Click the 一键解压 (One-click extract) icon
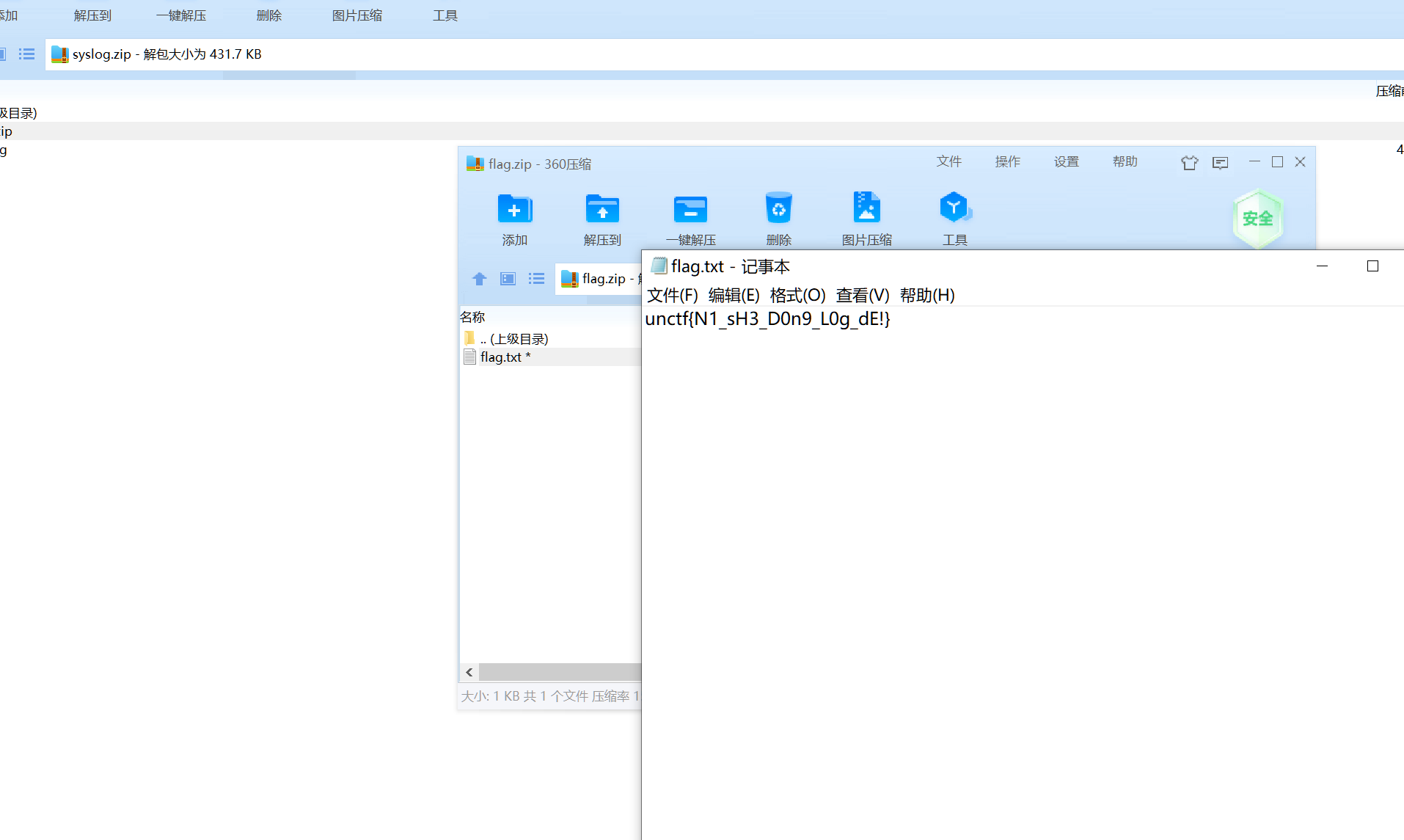The width and height of the screenshot is (1404, 840). [690, 216]
